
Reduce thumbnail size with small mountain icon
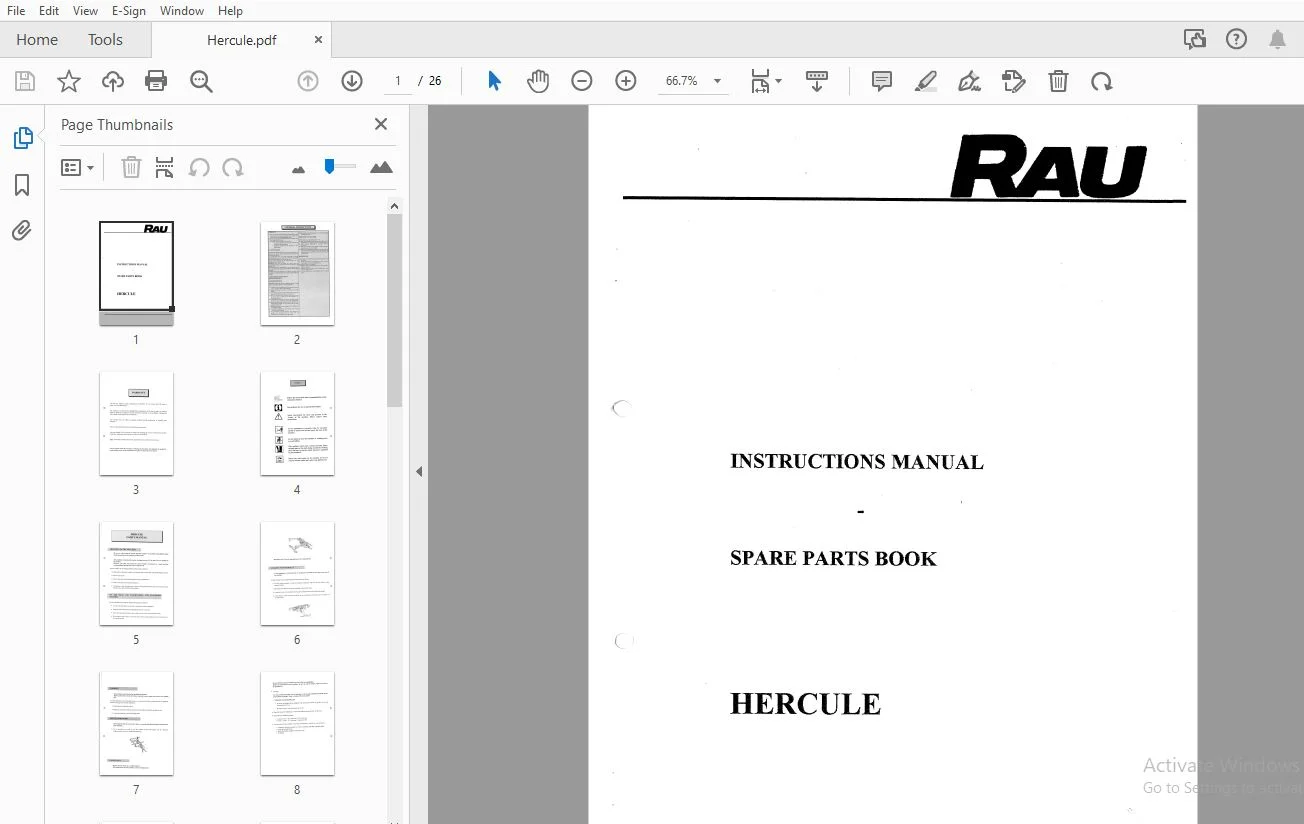click(x=298, y=169)
